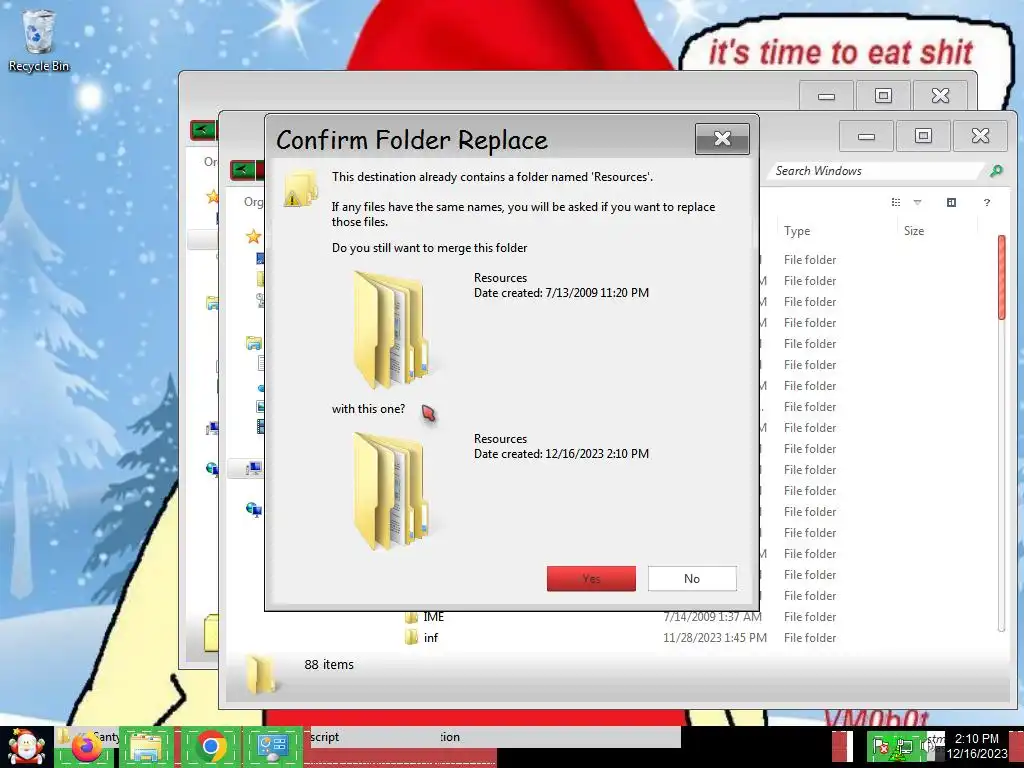
Task: Close the Confirm Folder Replace dialog
Action: [722, 138]
